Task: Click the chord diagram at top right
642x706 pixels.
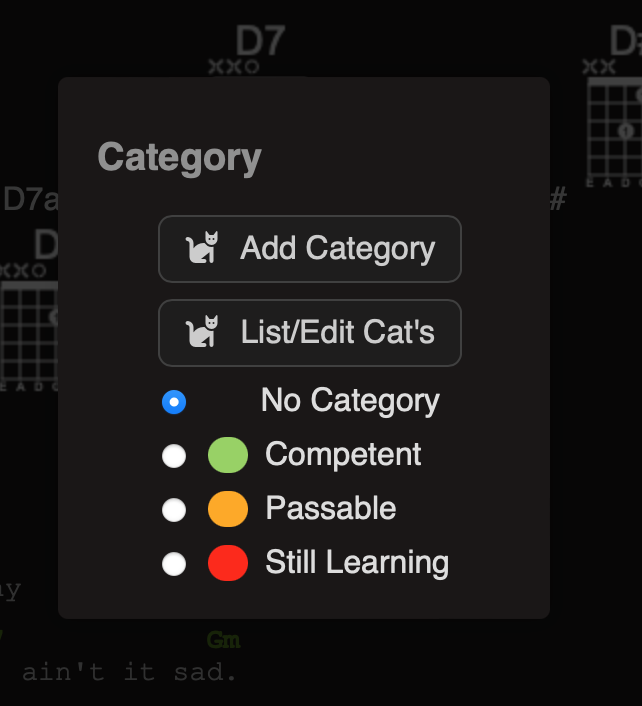Action: [613, 130]
